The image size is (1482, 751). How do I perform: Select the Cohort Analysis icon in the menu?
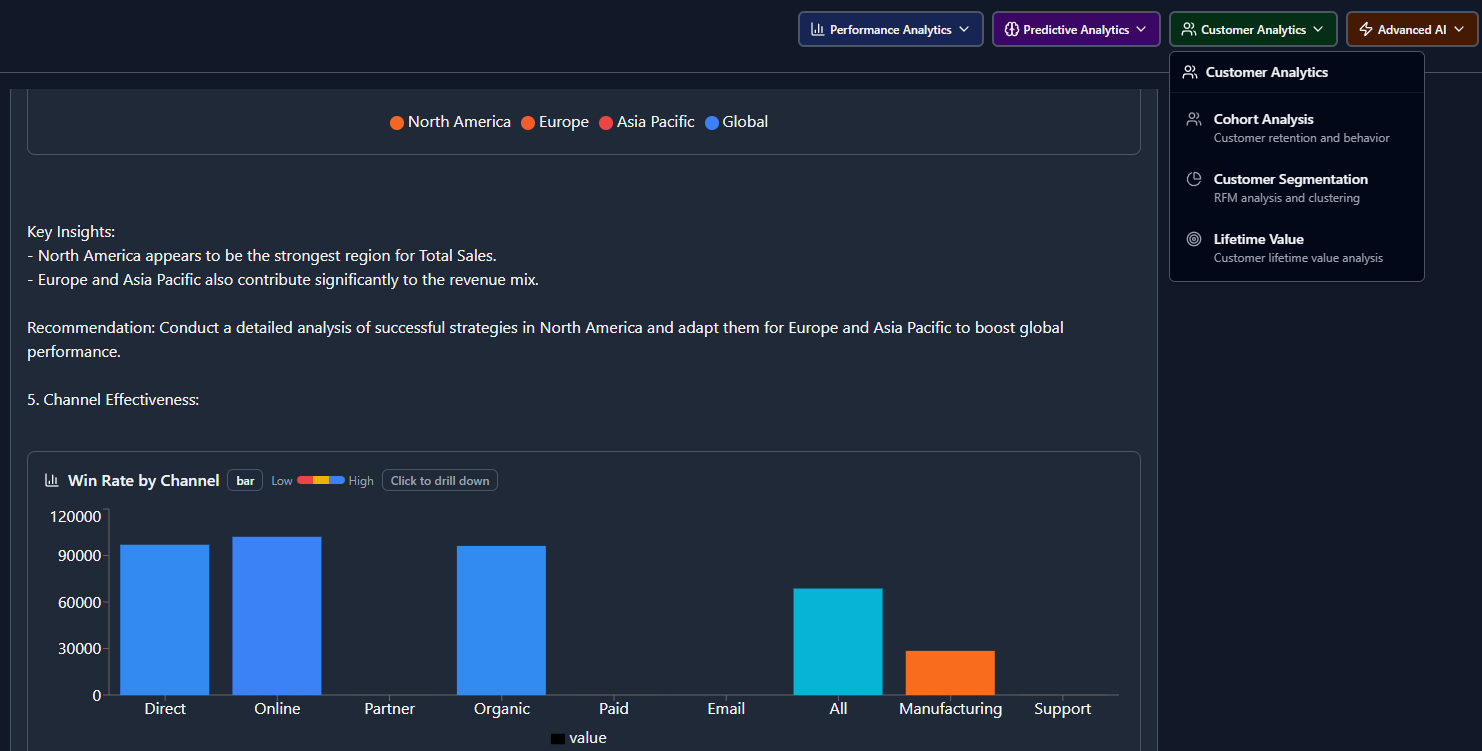click(x=1193, y=118)
